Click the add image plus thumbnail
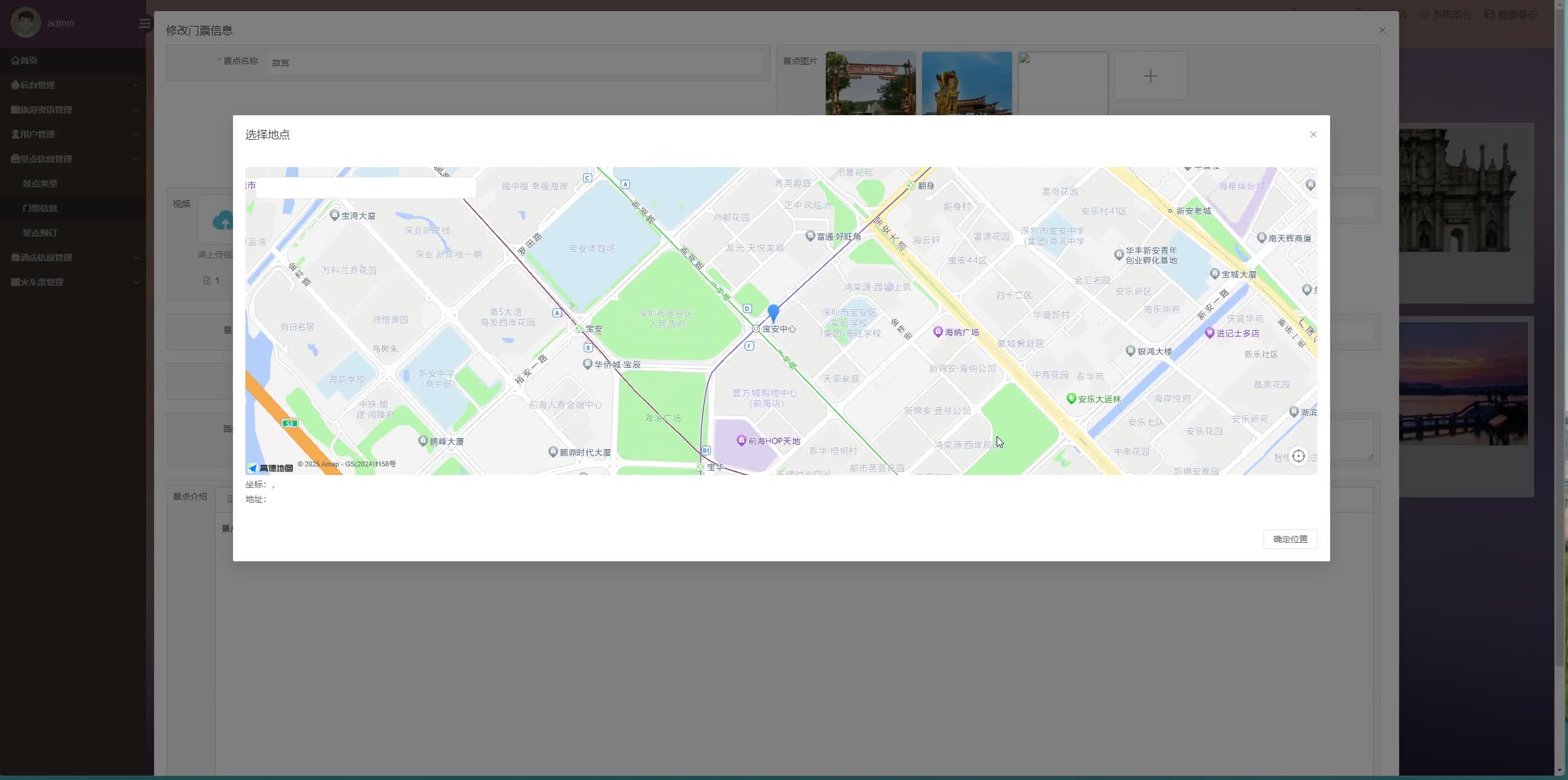 point(1150,76)
